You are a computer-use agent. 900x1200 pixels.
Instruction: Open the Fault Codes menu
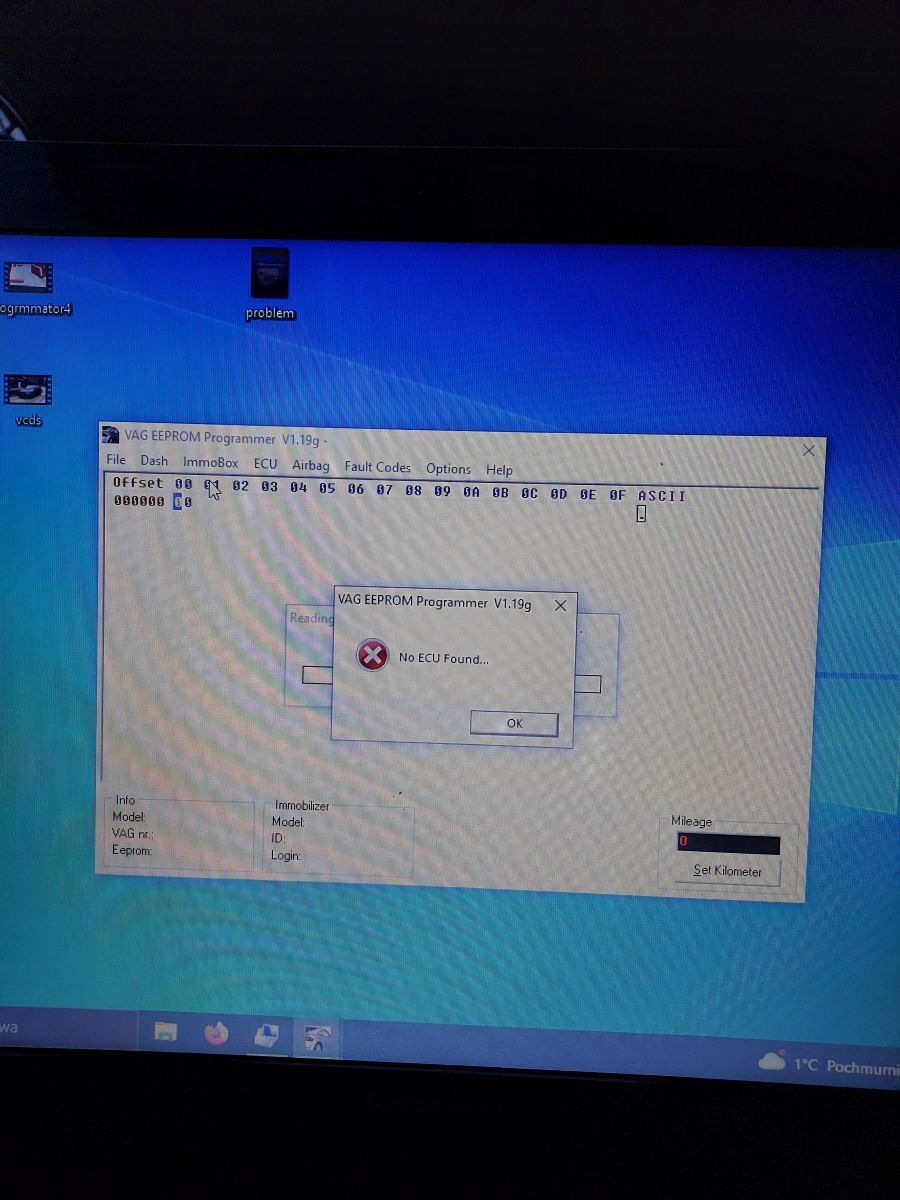pos(377,467)
